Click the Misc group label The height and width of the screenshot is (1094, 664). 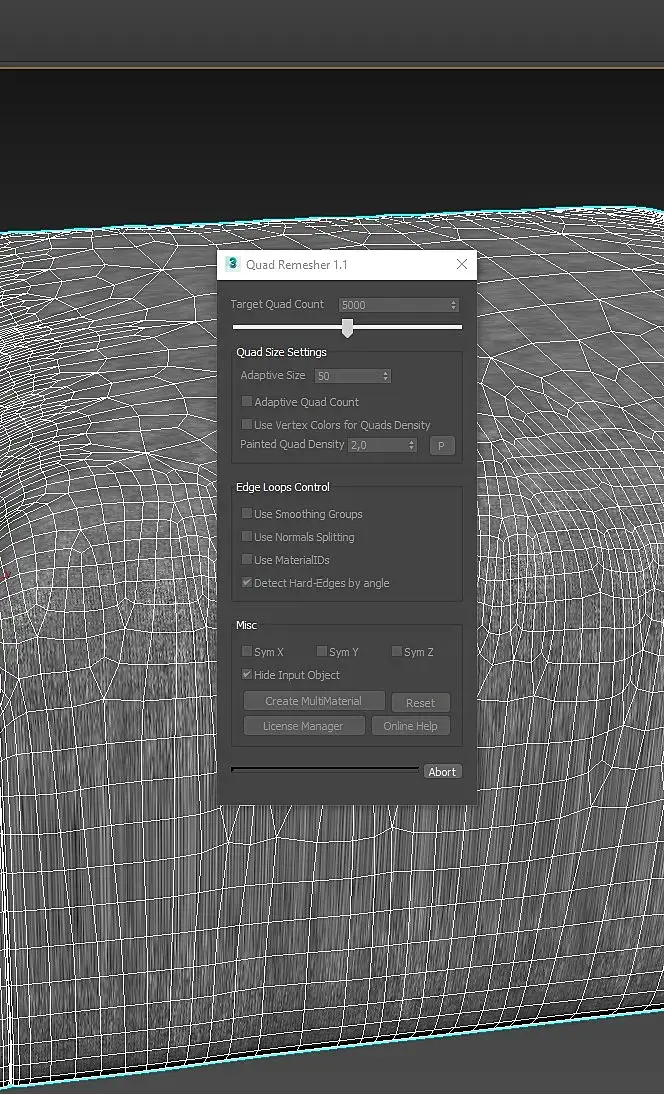(246, 625)
